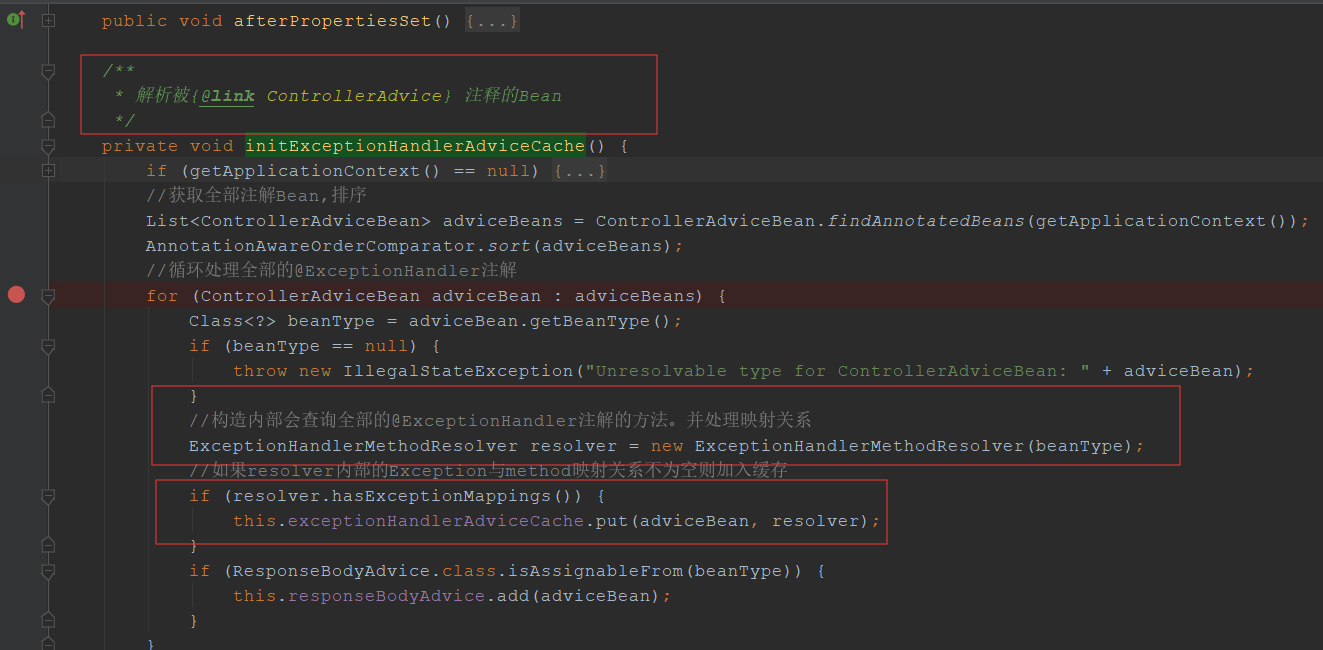Click 'private' keyword of initExceptionHandlerAdviceCache
The image size is (1323, 650).
coord(140,146)
